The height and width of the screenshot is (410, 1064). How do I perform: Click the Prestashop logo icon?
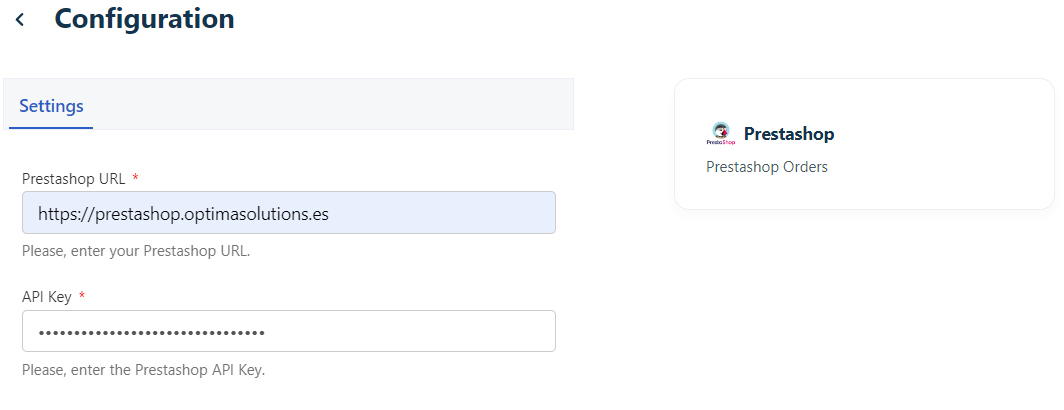pos(721,134)
